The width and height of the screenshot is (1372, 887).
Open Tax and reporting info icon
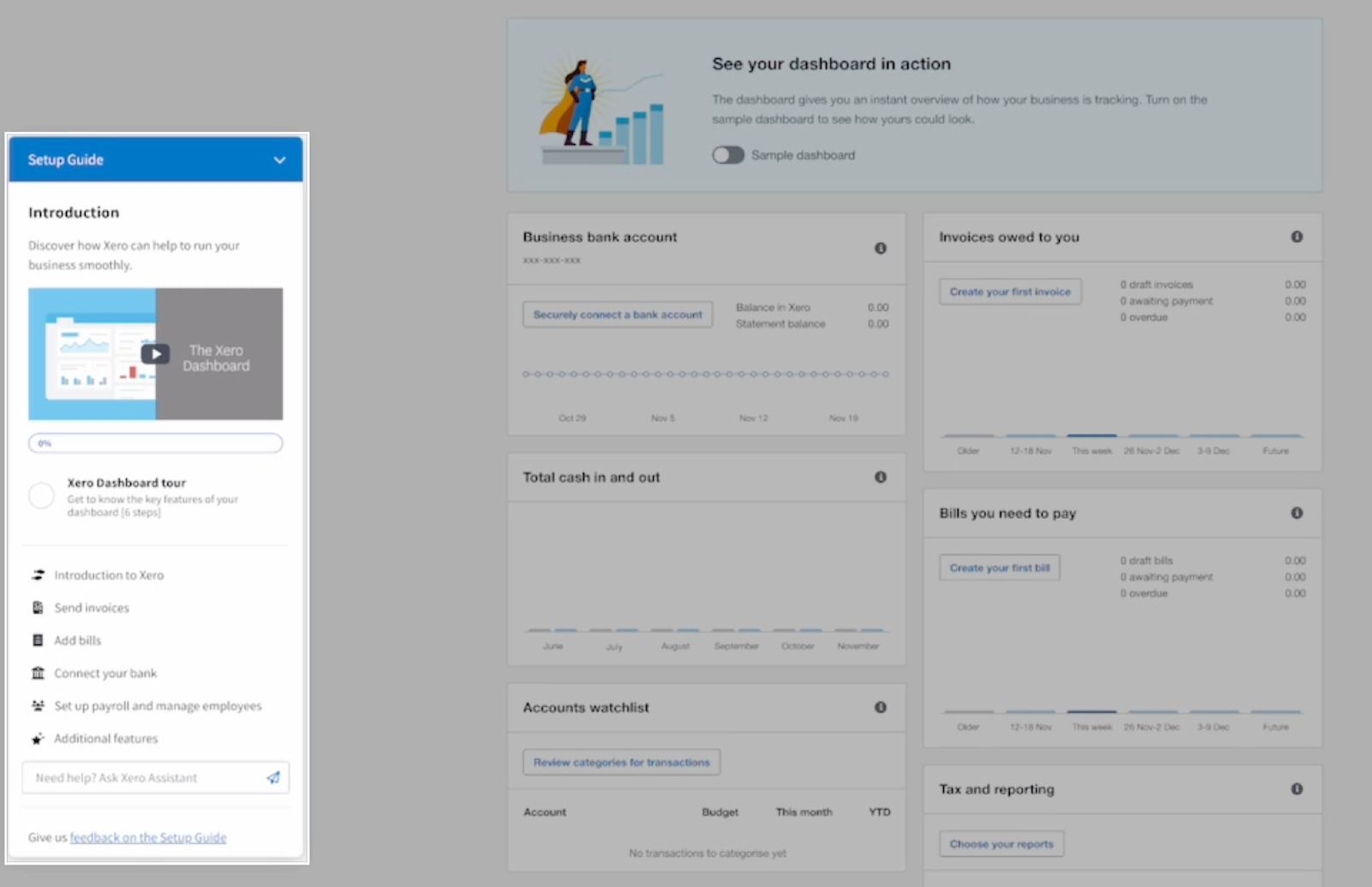pos(1297,789)
